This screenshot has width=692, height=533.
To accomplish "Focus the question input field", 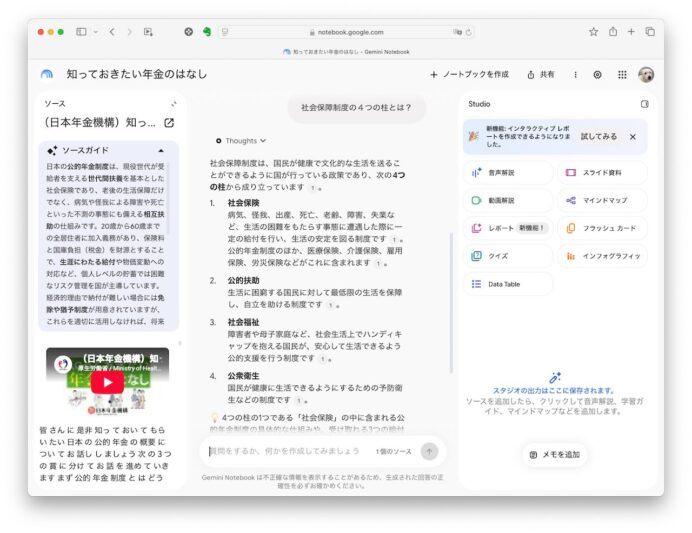I will 284,451.
